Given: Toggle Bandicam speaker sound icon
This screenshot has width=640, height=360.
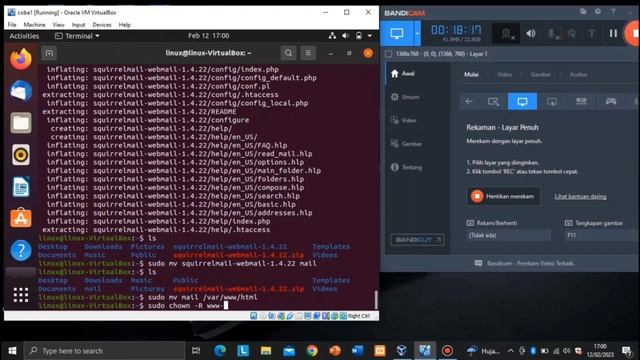Looking at the screenshot, I should tap(531, 34).
